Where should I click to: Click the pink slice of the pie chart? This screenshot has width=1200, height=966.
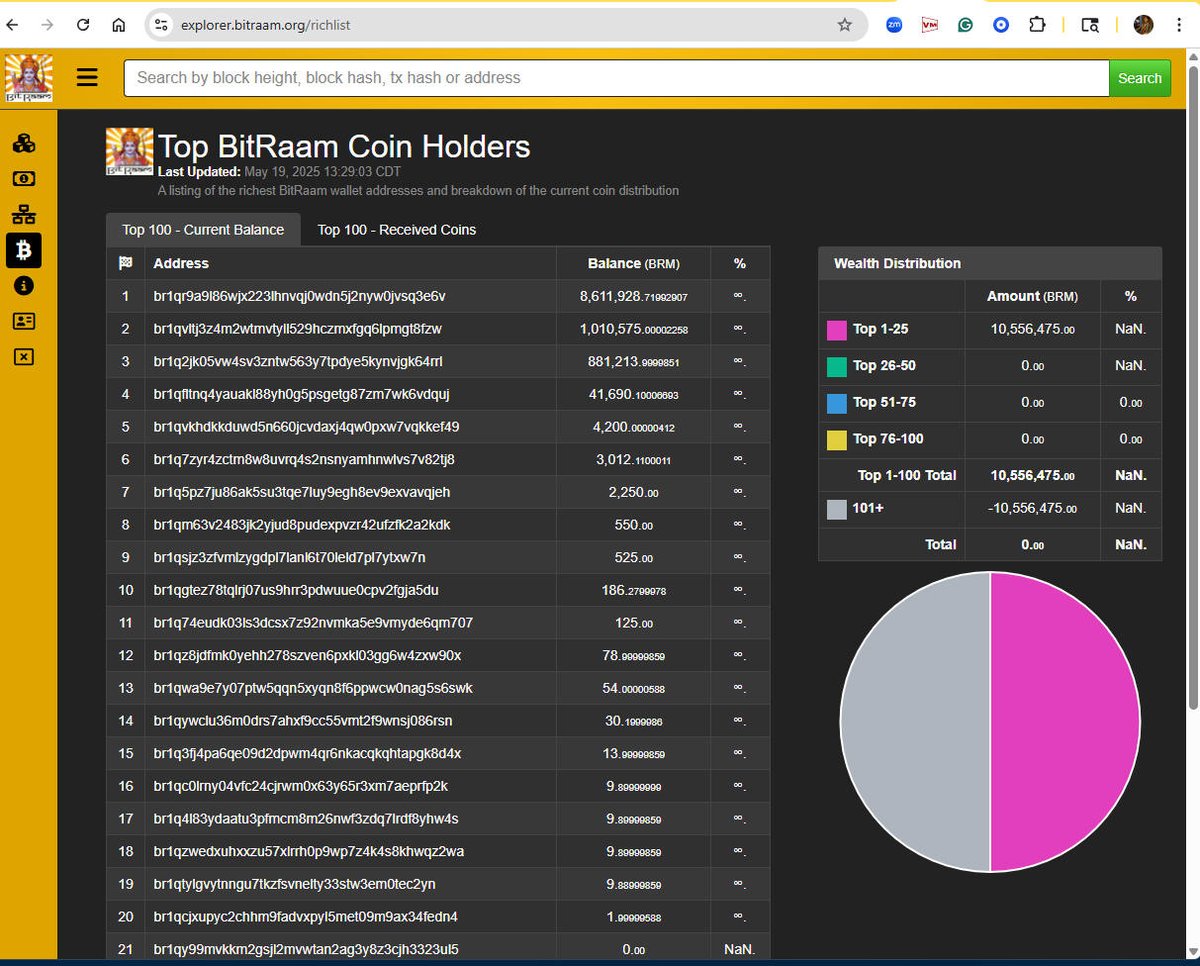(1065, 722)
